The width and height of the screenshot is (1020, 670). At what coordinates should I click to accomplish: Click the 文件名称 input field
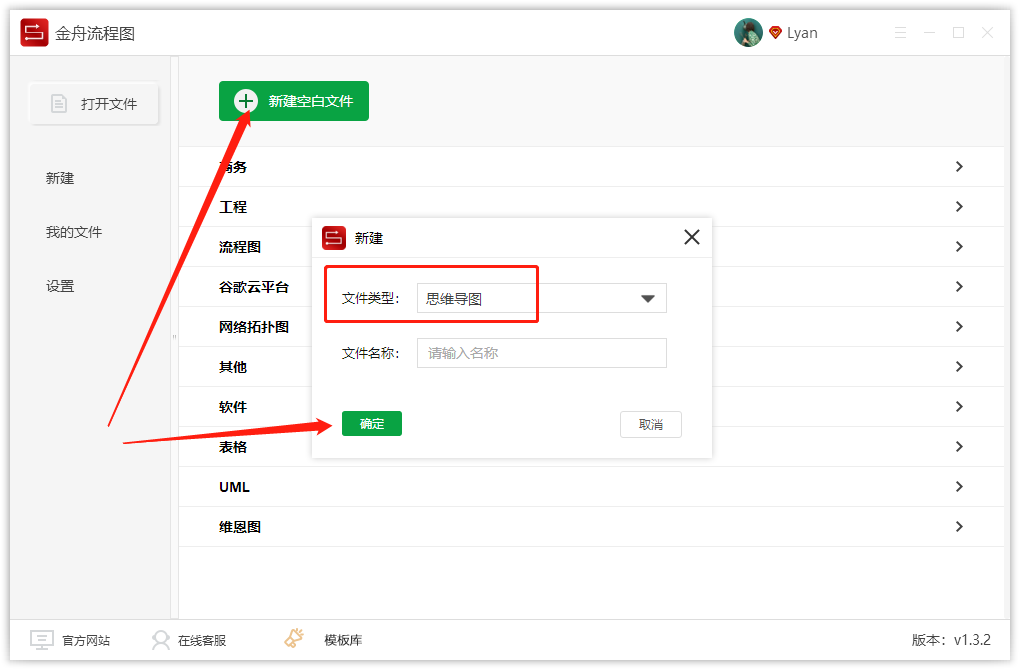(541, 353)
